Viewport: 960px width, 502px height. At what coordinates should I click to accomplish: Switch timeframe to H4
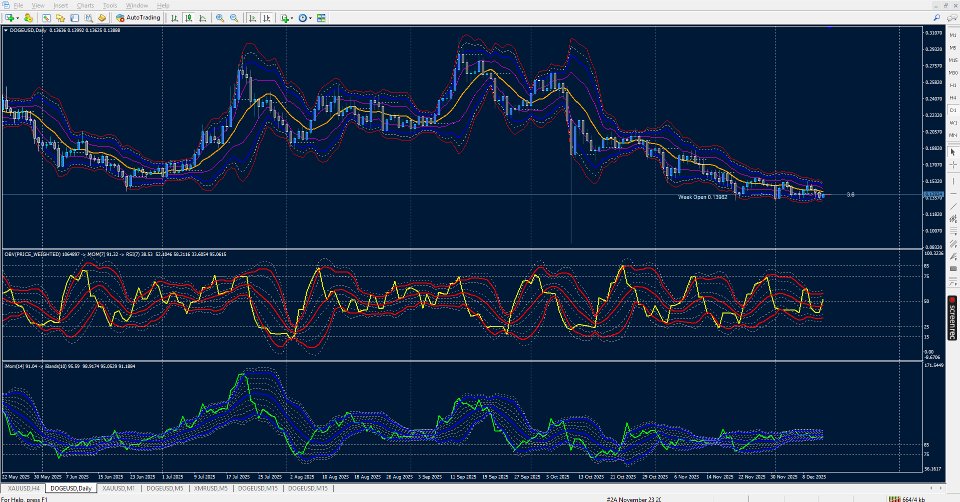point(952,98)
